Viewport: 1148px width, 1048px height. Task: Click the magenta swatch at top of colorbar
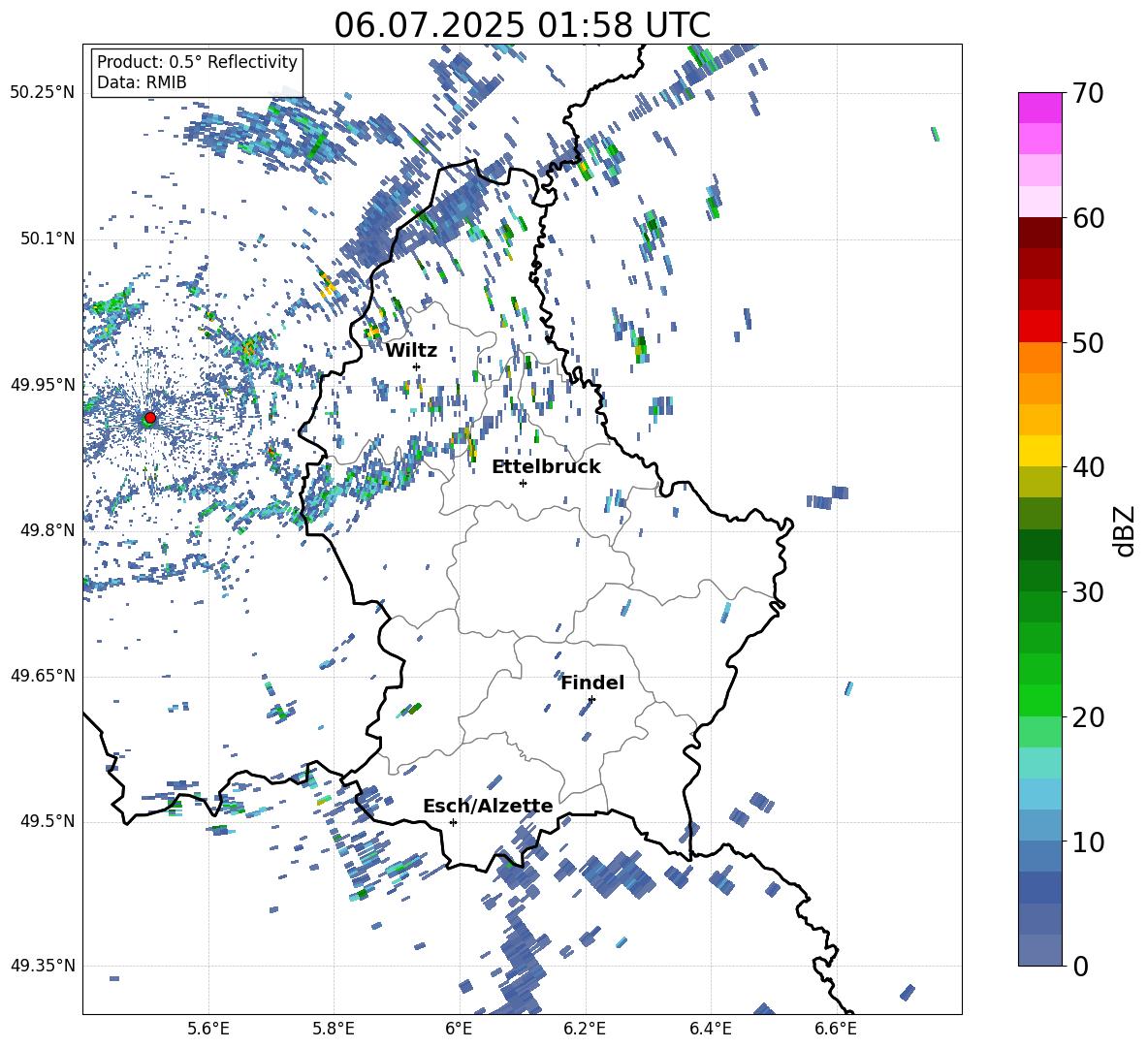point(1040,108)
